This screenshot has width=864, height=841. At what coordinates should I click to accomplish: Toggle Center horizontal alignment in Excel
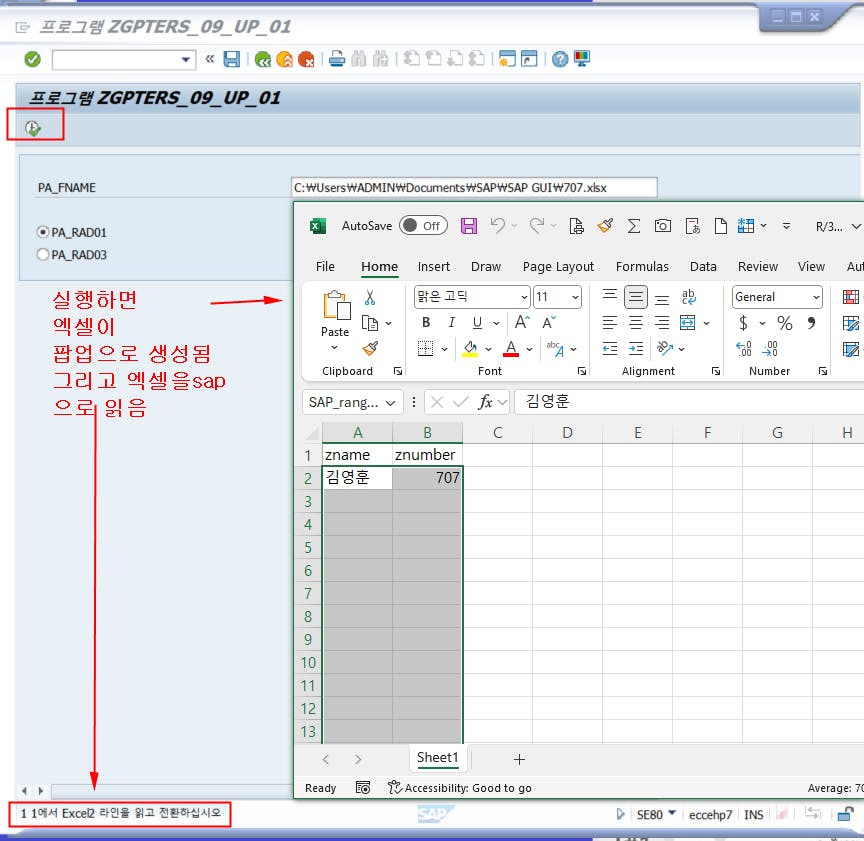point(636,322)
